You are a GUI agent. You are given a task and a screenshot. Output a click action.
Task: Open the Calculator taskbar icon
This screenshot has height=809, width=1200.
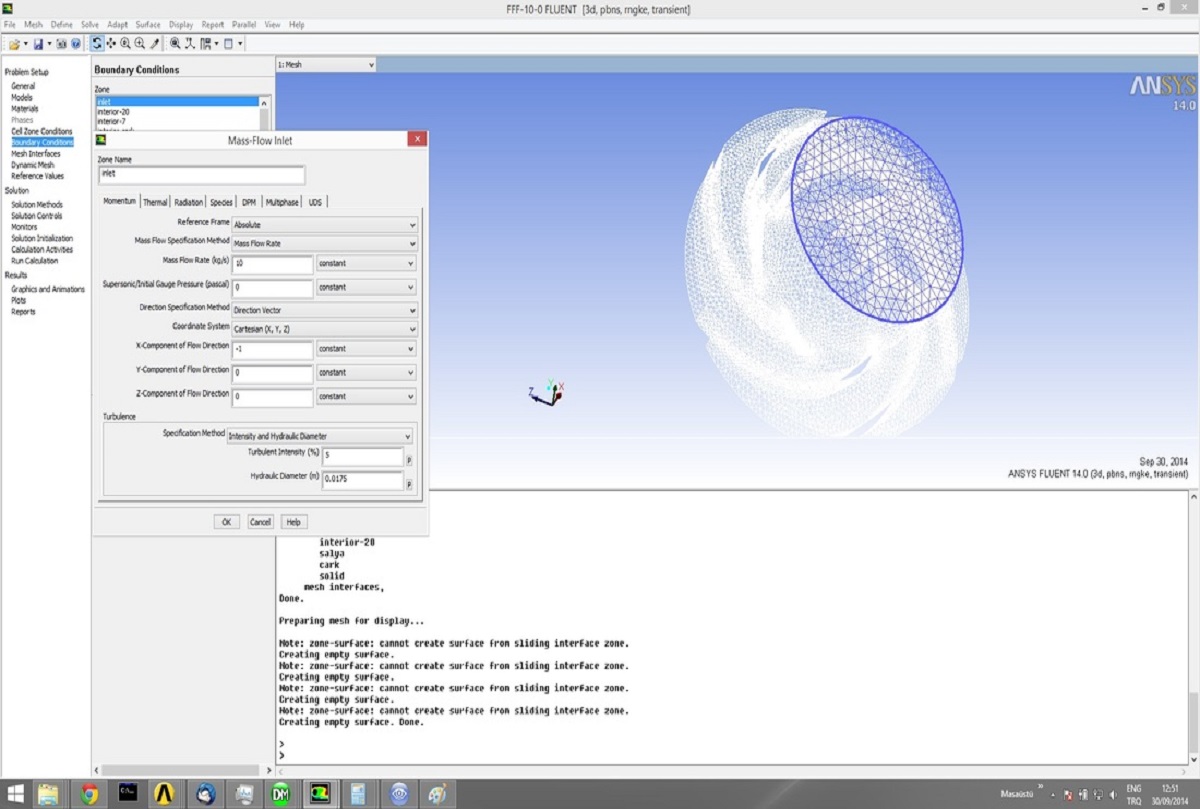click(358, 794)
